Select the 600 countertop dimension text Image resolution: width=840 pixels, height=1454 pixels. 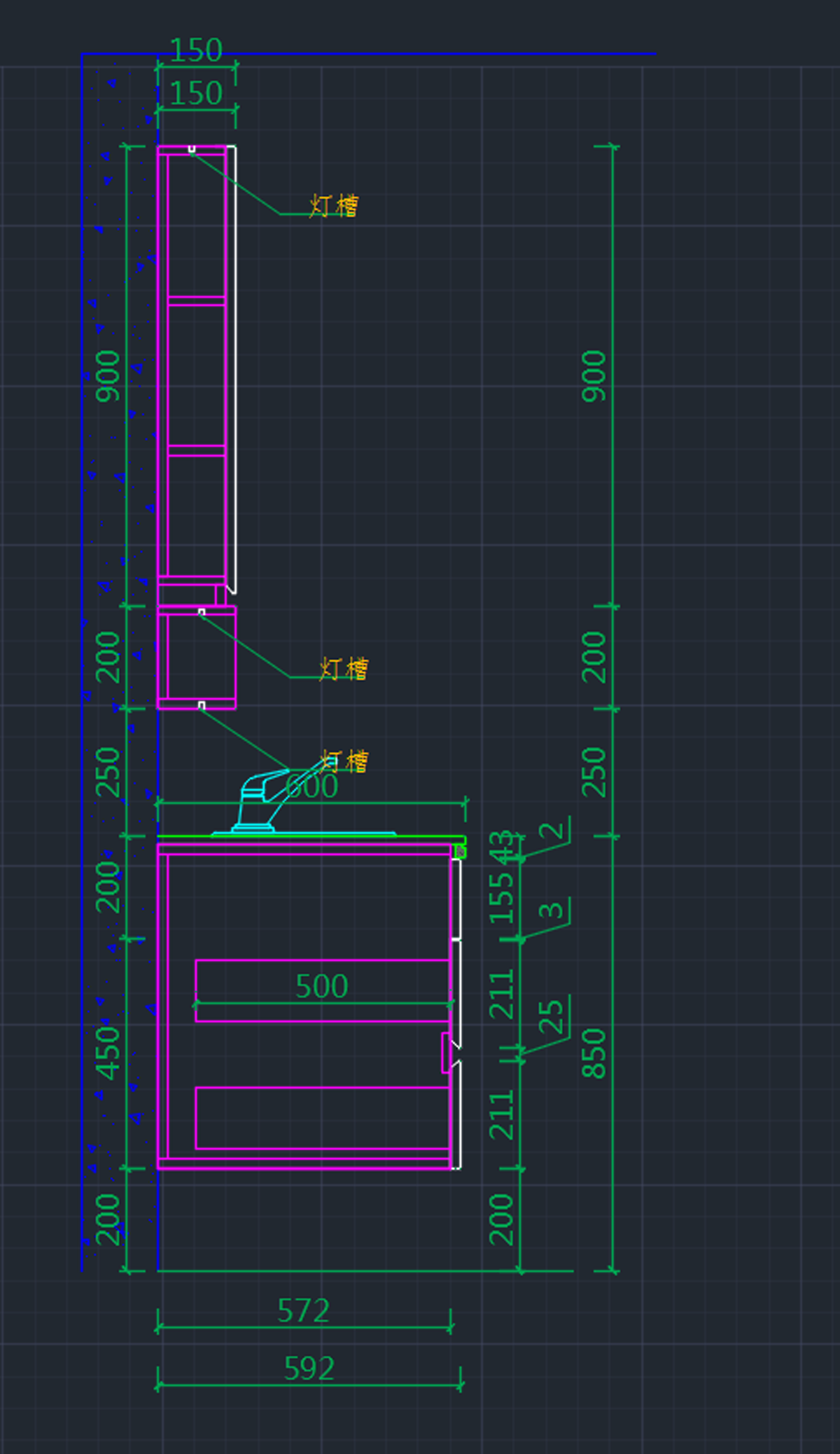[x=312, y=787]
